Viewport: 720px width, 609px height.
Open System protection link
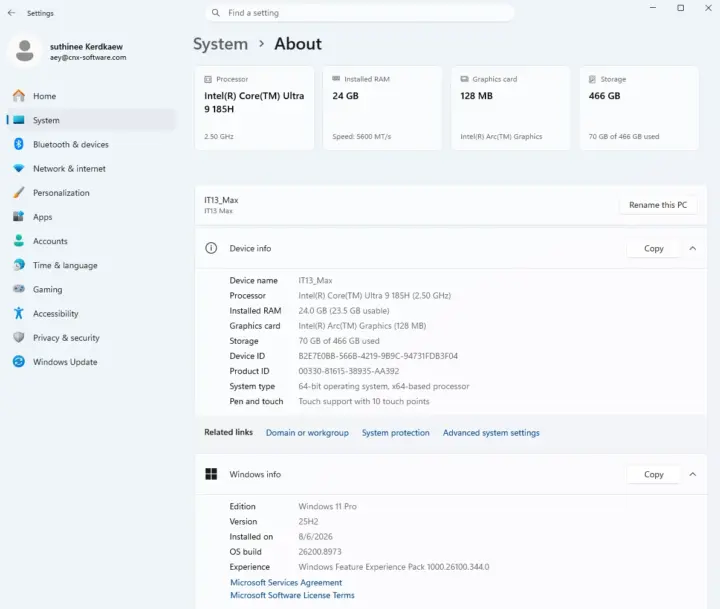[x=395, y=433]
